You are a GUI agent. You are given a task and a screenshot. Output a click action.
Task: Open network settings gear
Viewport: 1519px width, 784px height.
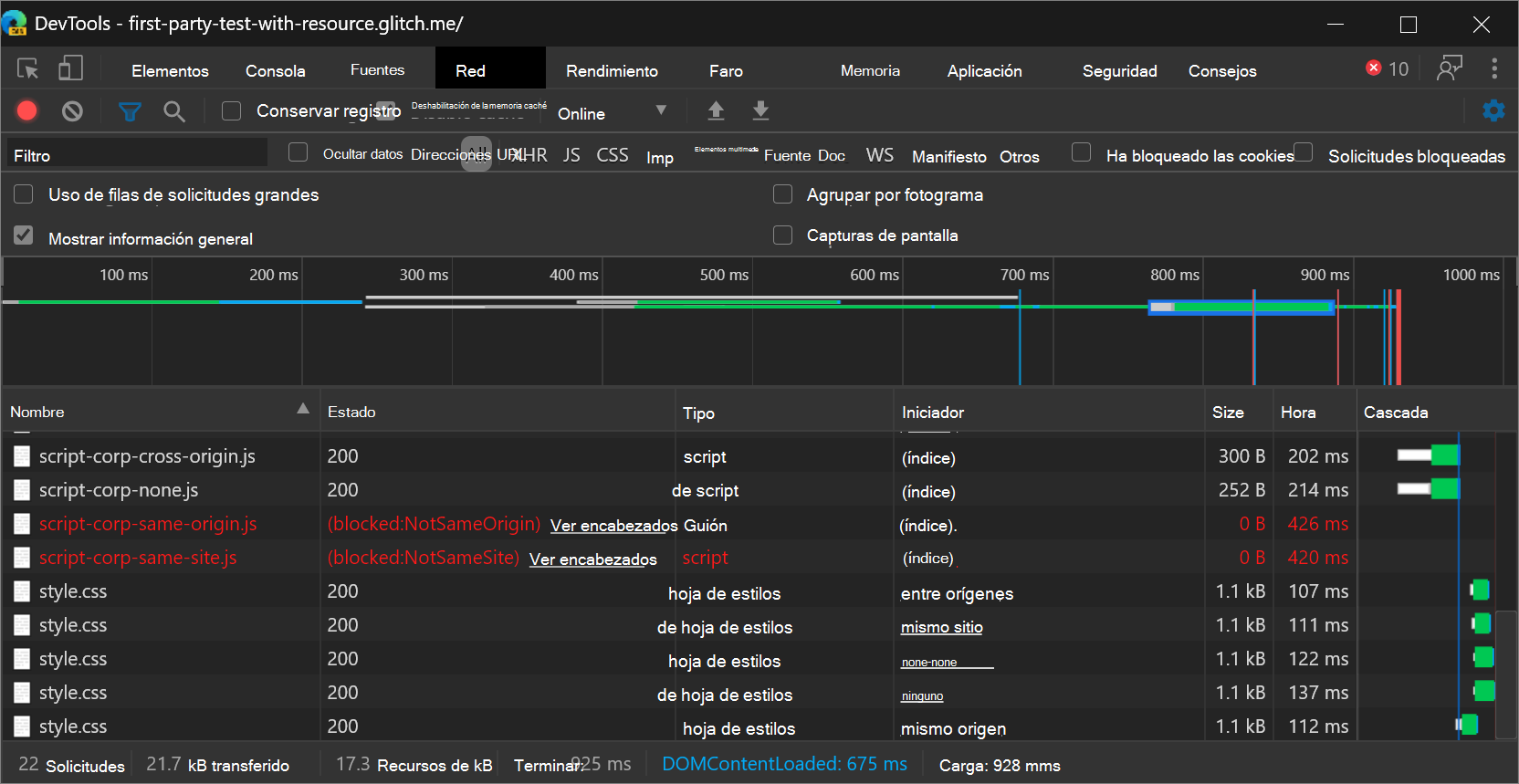coord(1493,111)
